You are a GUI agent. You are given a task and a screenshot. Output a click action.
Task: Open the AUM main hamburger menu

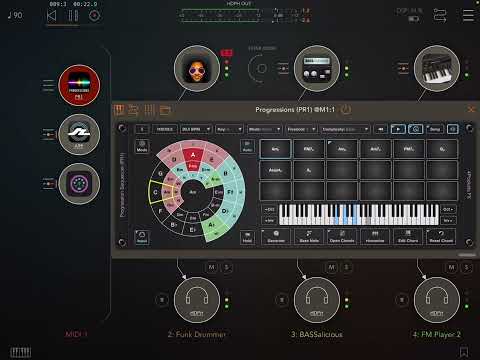point(468,15)
